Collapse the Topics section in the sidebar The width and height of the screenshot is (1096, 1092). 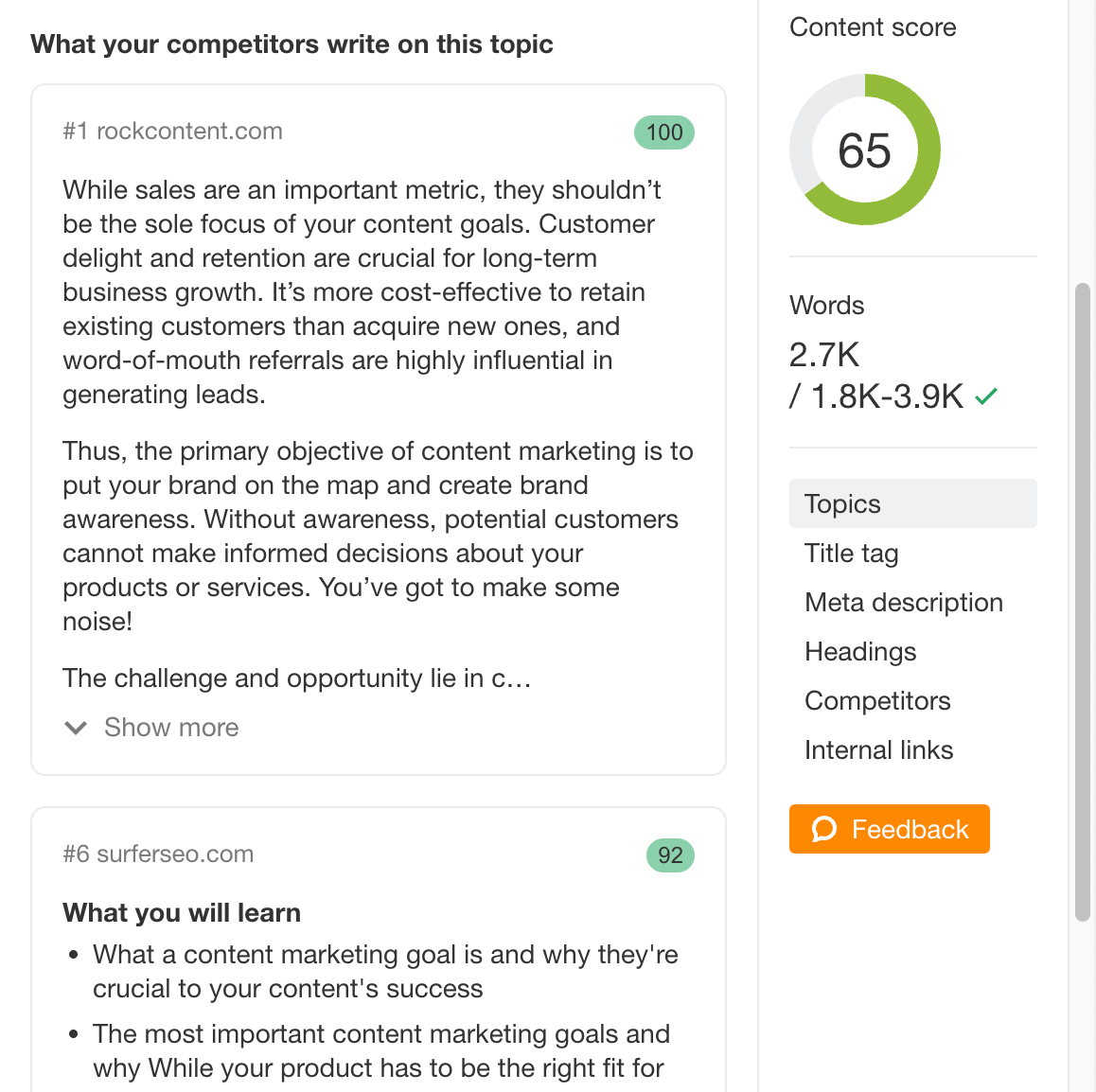(841, 503)
